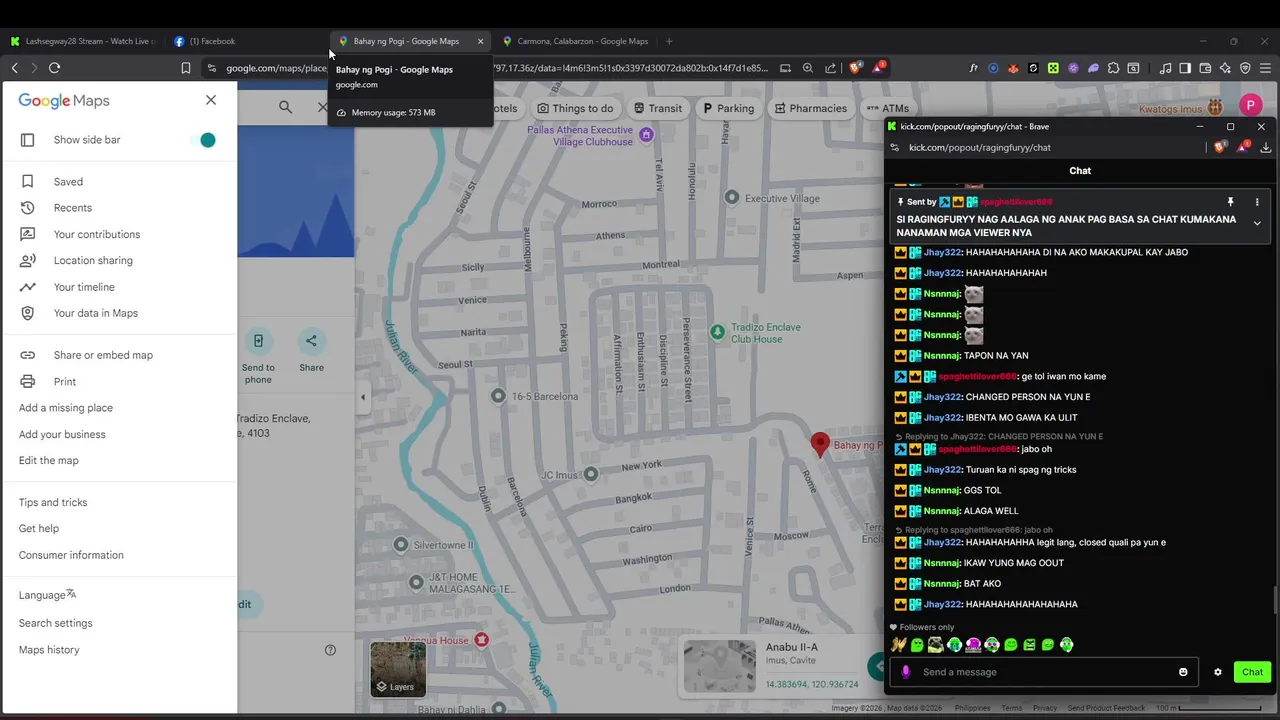This screenshot has width=1280, height=720.
Task: Click the JC Imus map marker
Action: (591, 474)
